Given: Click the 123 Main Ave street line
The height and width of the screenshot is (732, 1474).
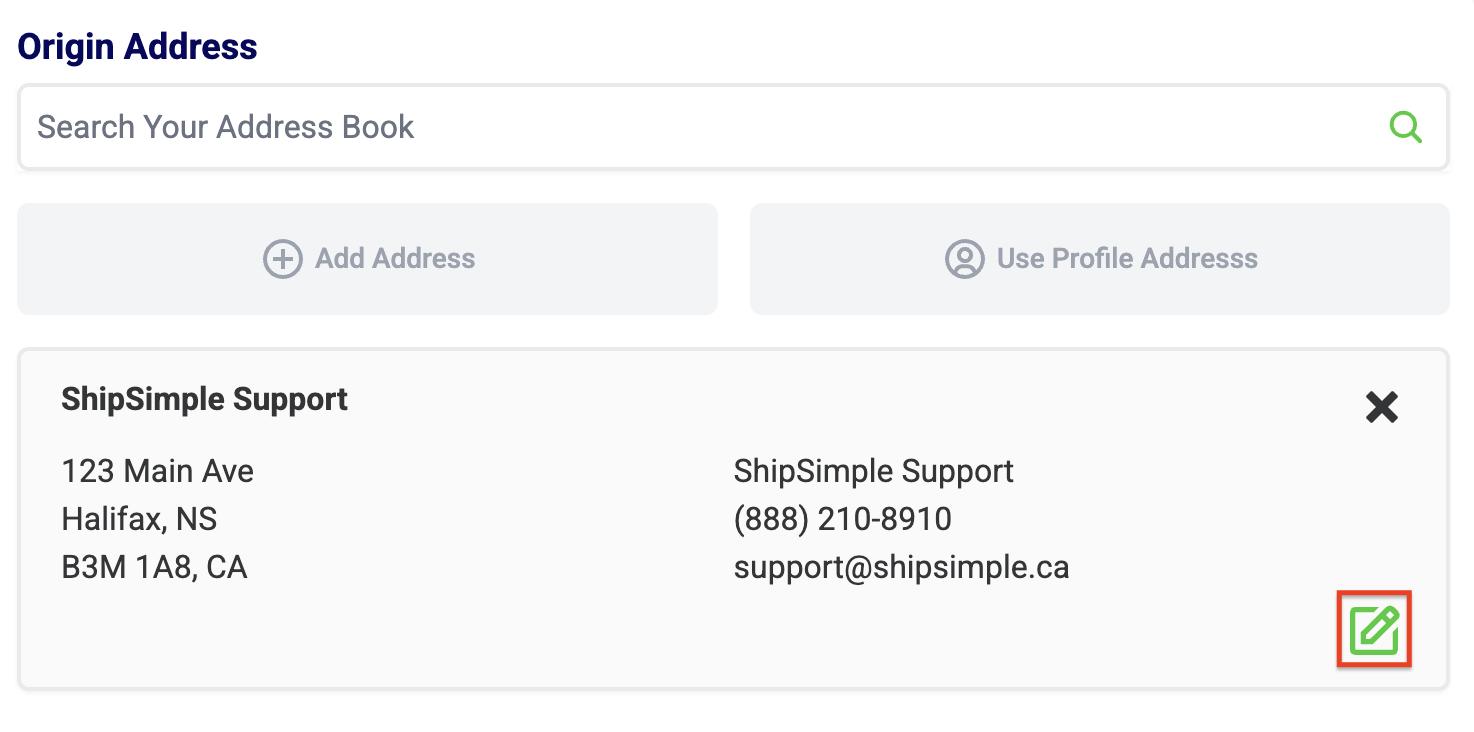Looking at the screenshot, I should [157, 471].
